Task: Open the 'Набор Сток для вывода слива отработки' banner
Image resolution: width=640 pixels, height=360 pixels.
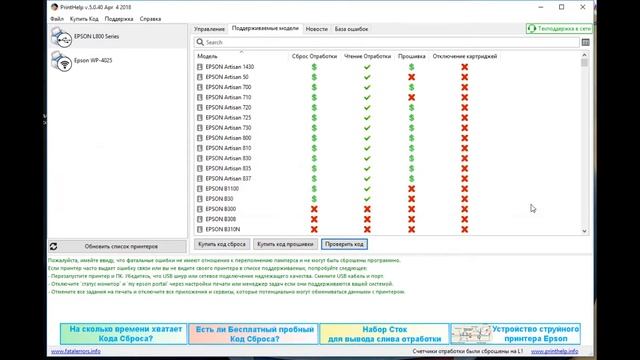Action: tap(384, 334)
